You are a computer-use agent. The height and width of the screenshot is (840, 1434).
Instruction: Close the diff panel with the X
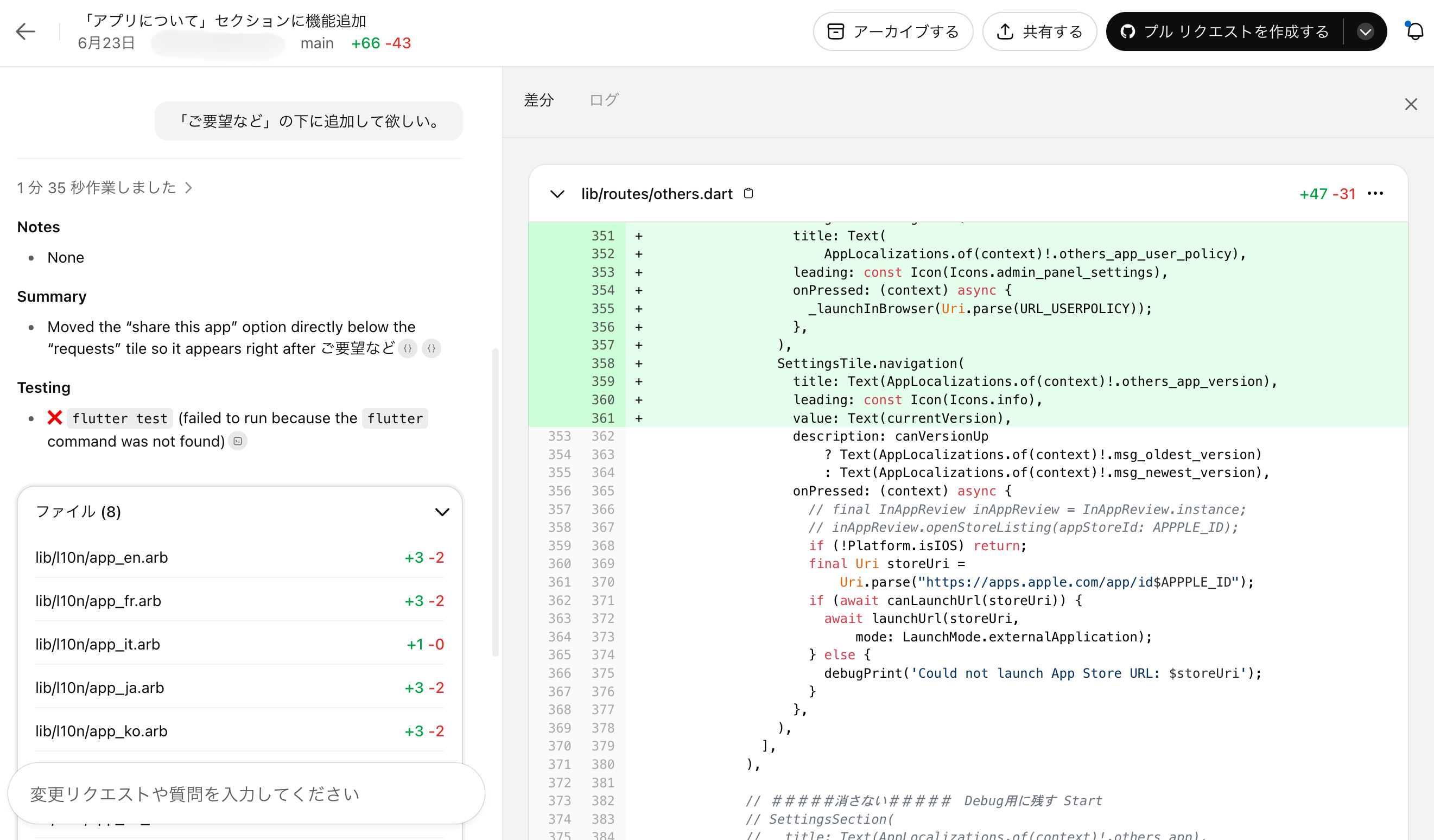[1411, 104]
